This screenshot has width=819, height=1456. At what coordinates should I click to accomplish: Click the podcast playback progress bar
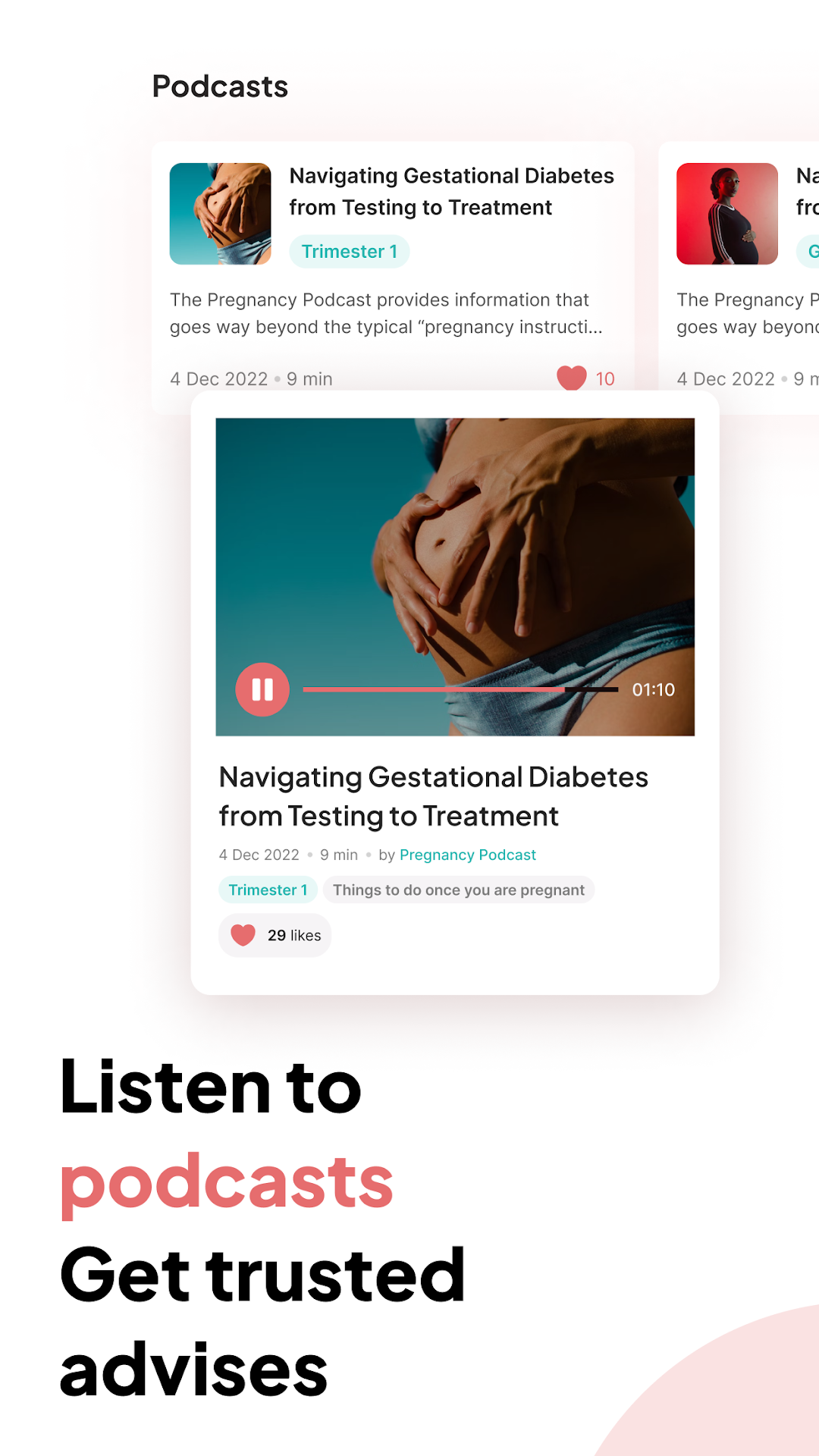coord(460,689)
